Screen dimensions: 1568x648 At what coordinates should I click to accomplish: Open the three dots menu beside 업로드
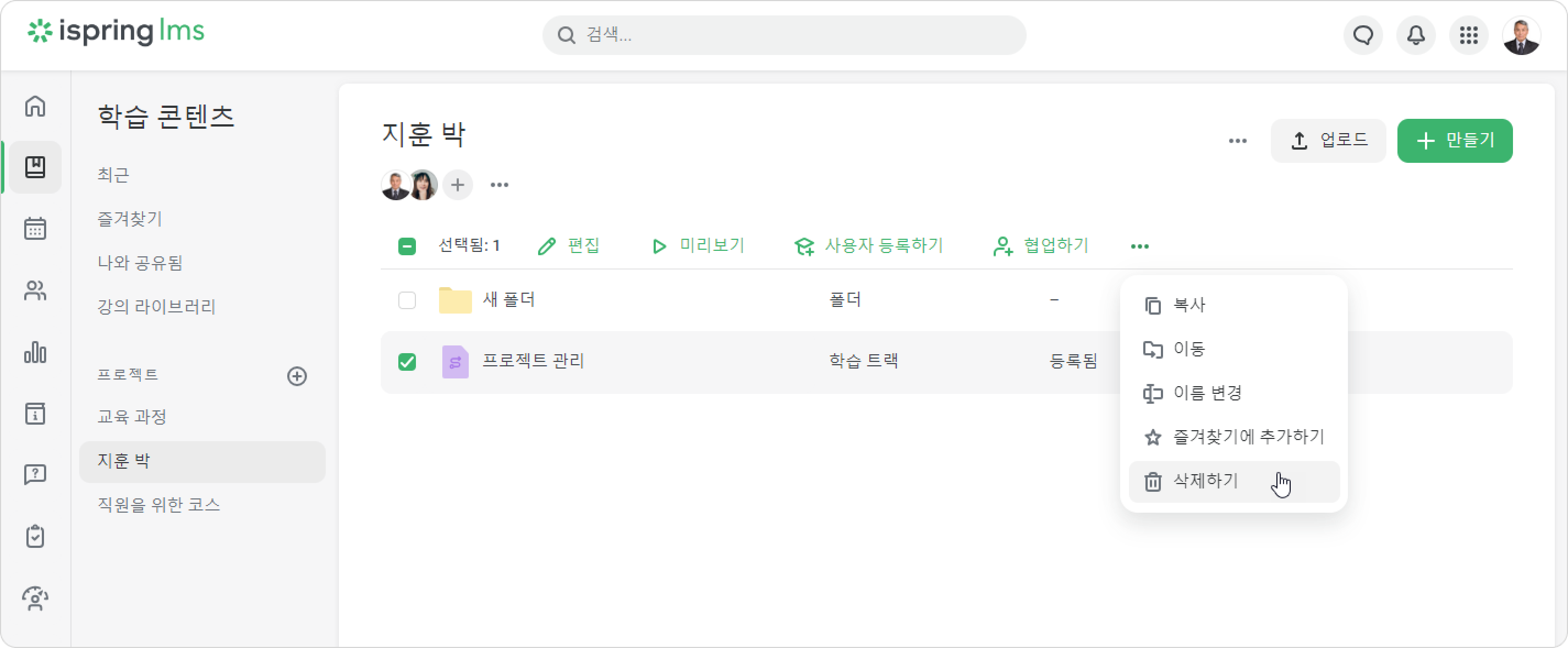click(x=1237, y=141)
